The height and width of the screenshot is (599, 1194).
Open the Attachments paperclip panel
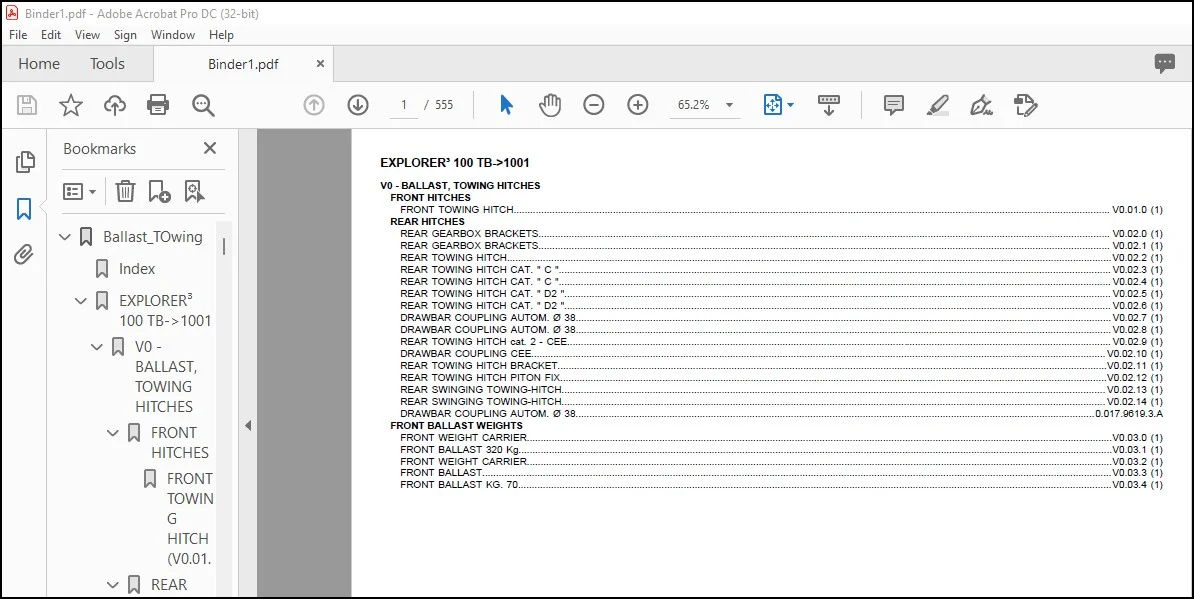click(x=24, y=254)
